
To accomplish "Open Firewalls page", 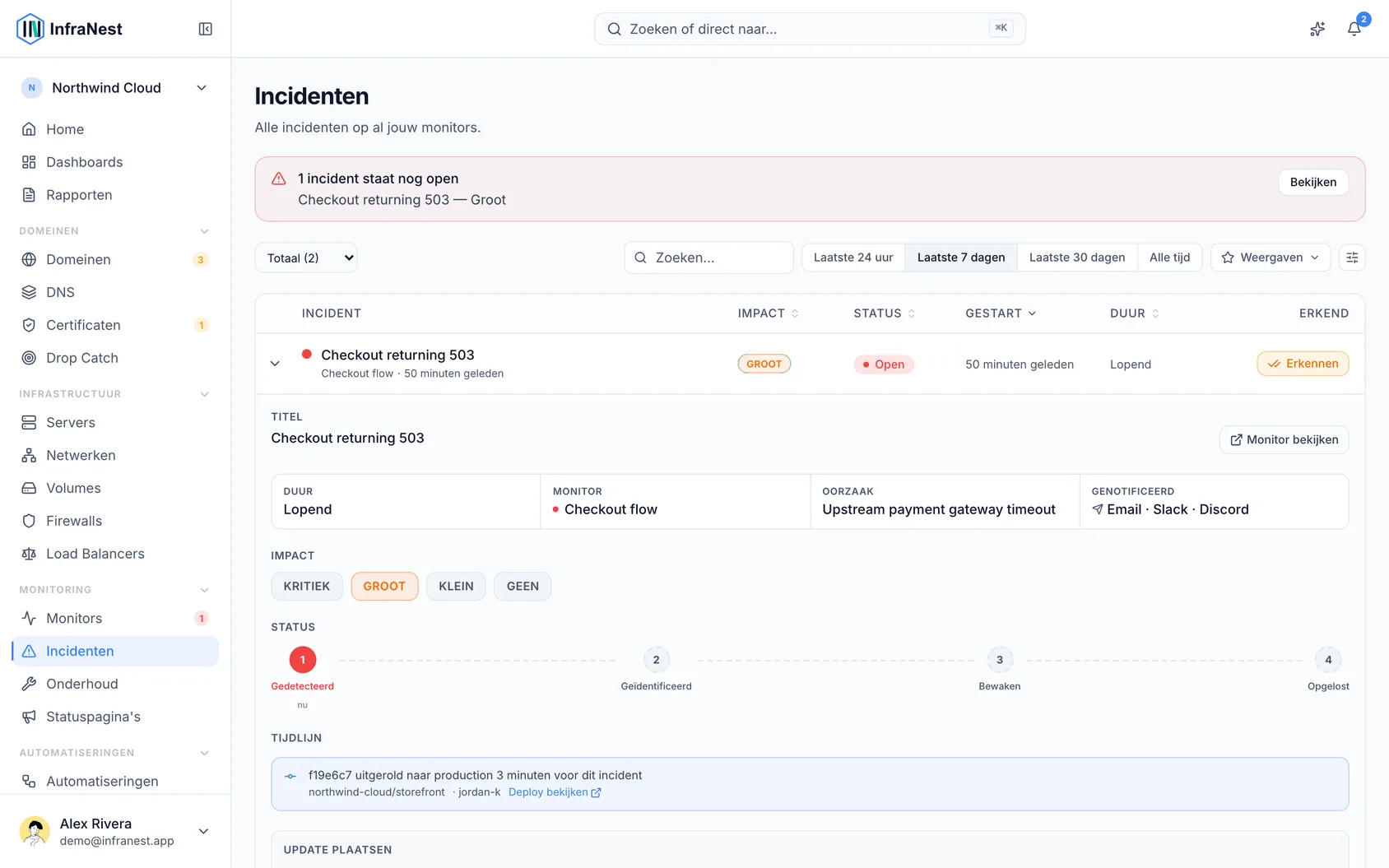I will (x=115, y=521).
